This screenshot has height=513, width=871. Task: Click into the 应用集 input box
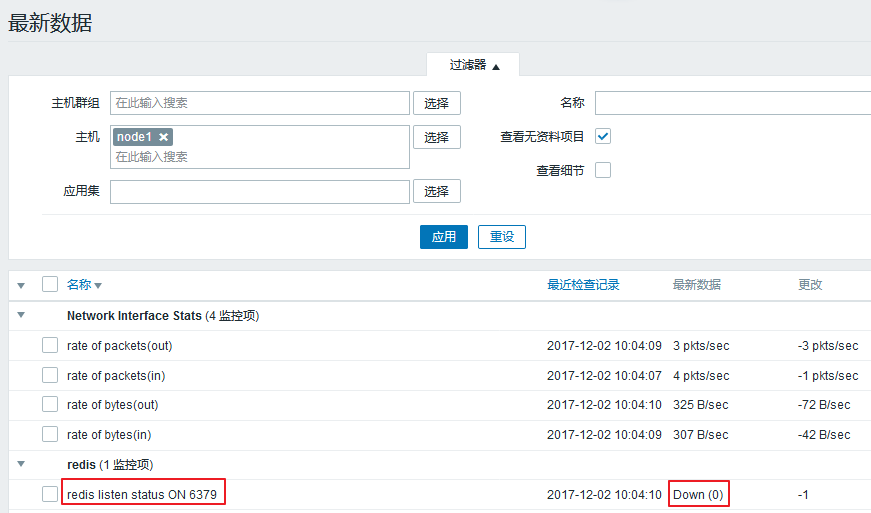click(x=260, y=191)
